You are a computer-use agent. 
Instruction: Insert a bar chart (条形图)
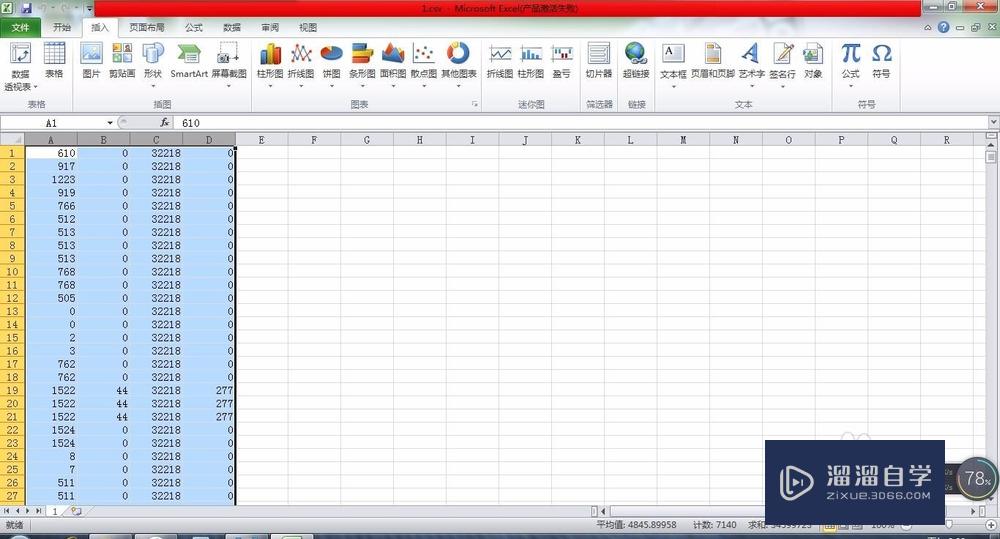362,64
